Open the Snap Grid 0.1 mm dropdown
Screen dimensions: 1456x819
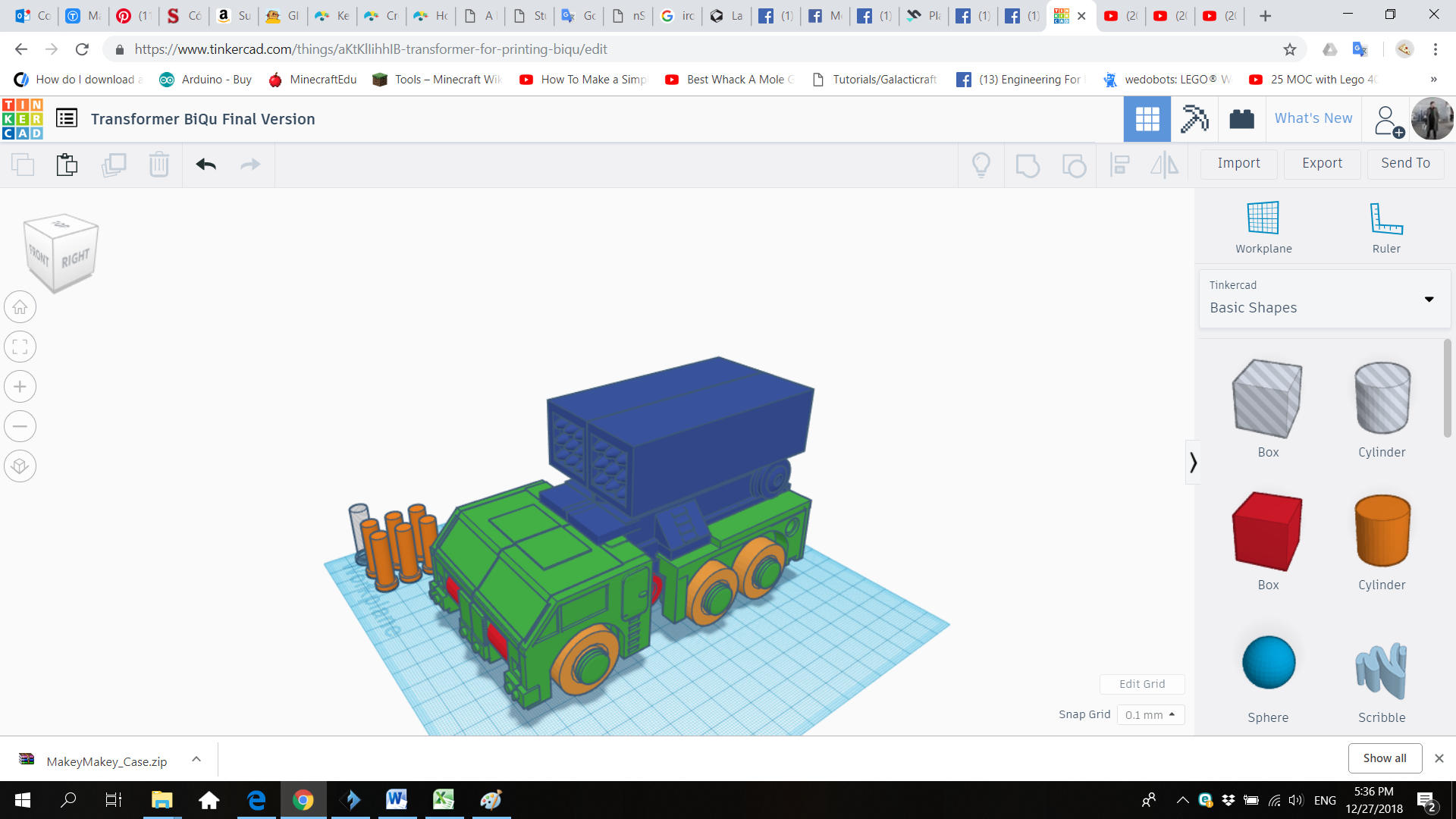(x=1150, y=714)
